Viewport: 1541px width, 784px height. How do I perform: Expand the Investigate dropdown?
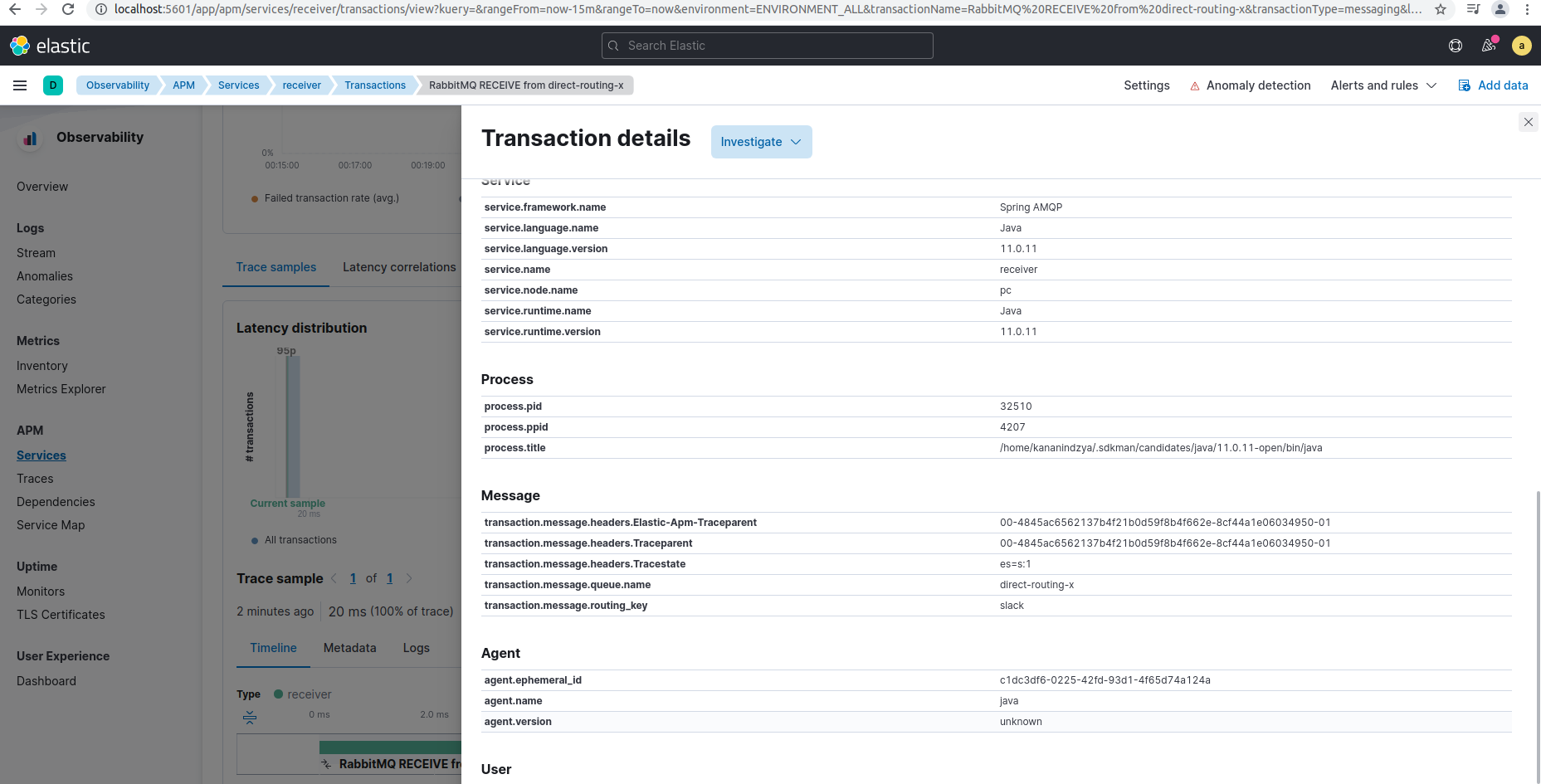click(x=761, y=142)
